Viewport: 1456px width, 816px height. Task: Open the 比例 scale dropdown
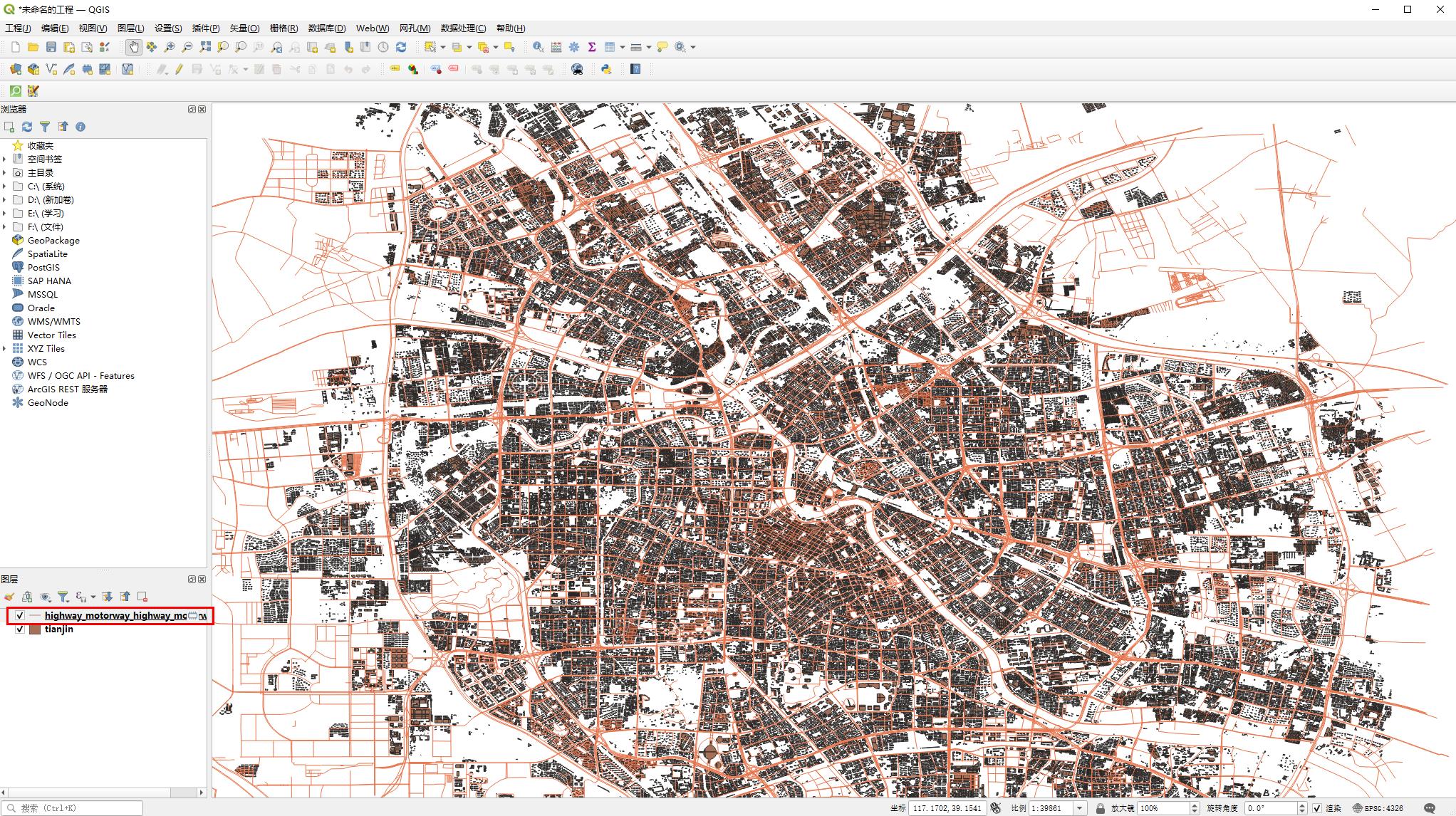click(x=1081, y=808)
